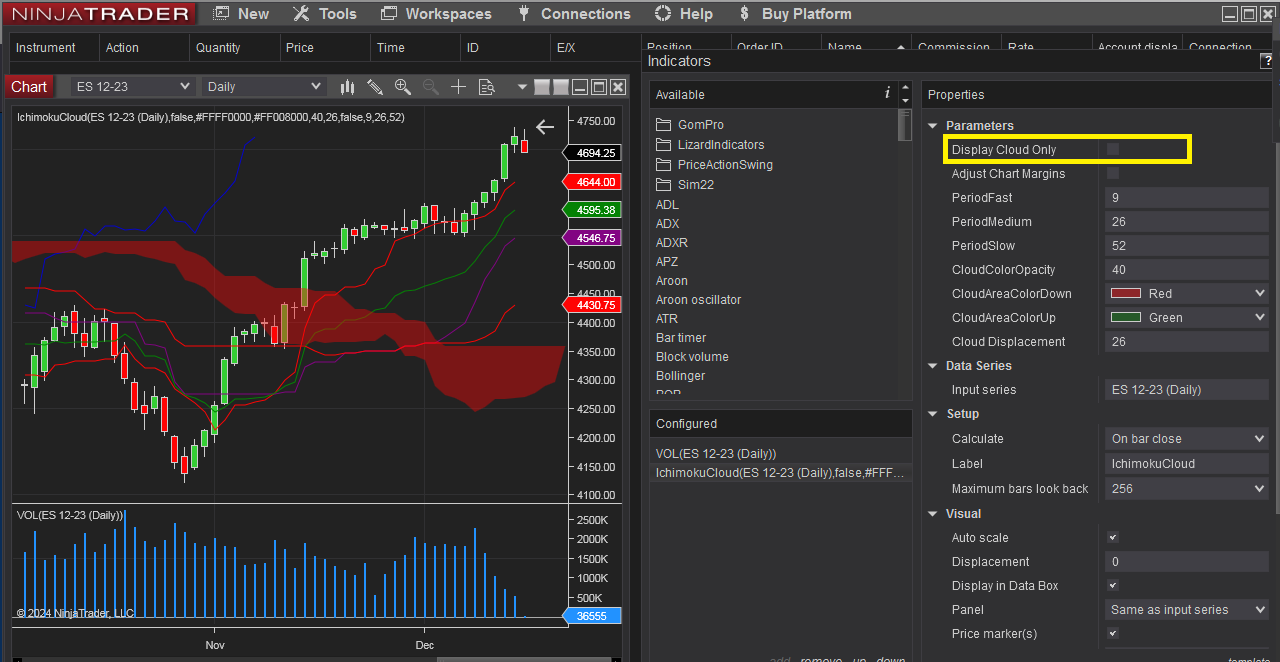
Task: Collapse the Parameters section
Action: click(x=933, y=126)
